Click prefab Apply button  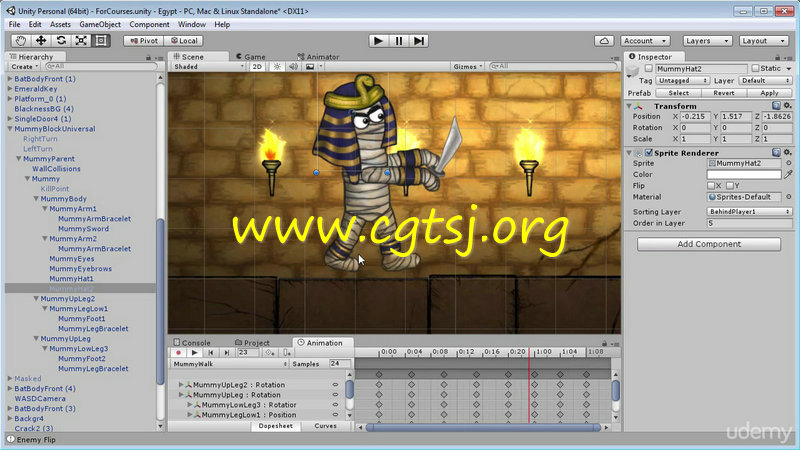click(x=769, y=93)
